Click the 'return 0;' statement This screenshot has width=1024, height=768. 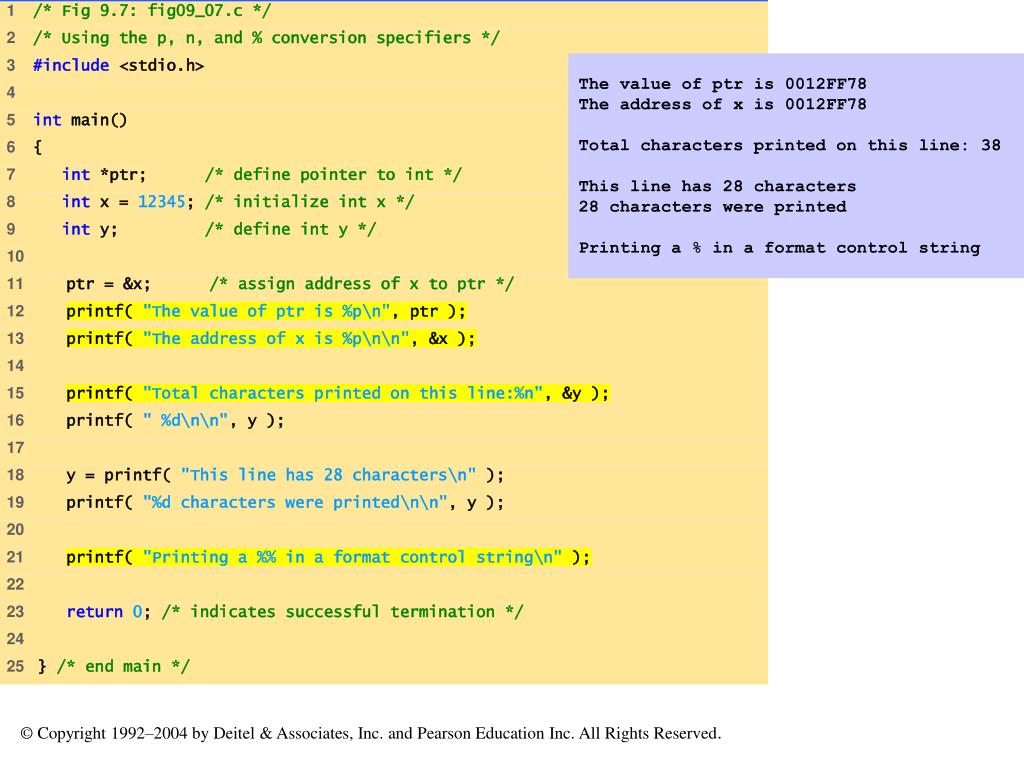point(108,612)
